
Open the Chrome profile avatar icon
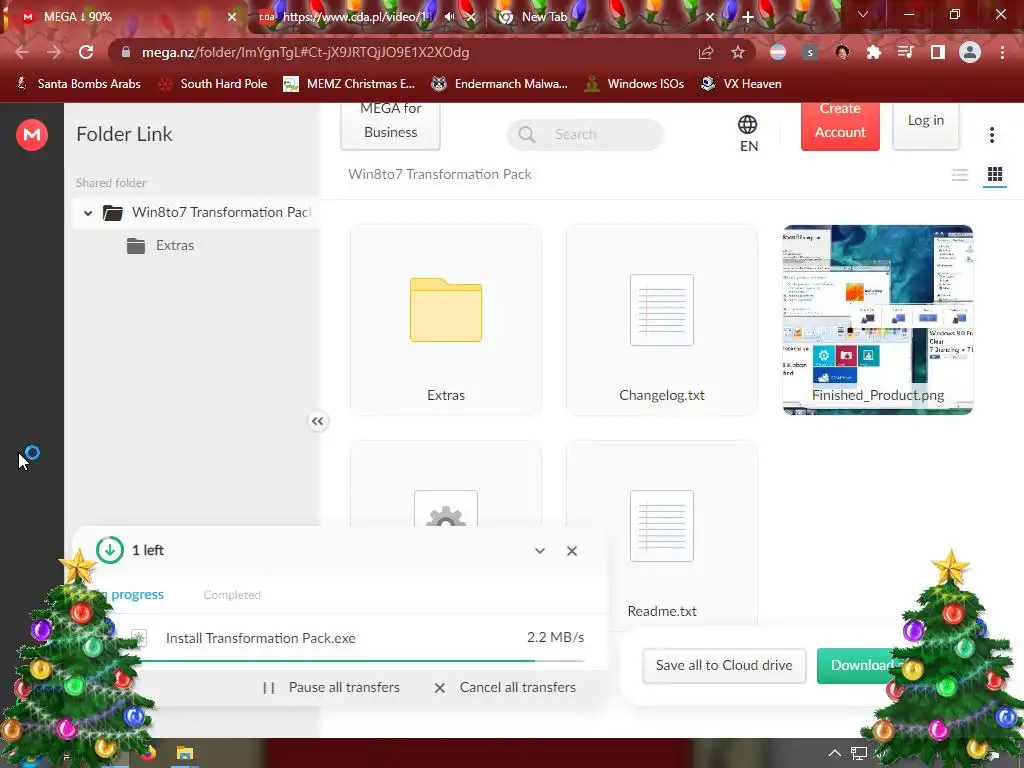[x=970, y=52]
